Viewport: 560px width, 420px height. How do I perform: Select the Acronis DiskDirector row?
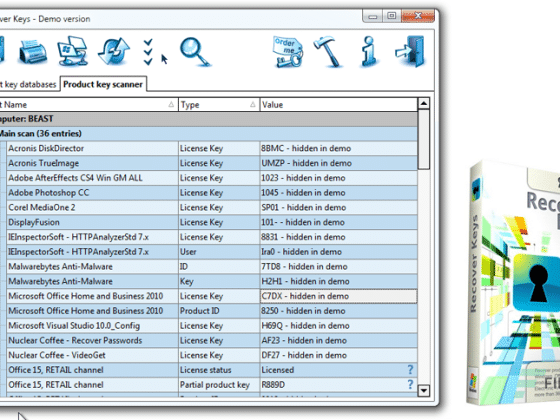212,148
